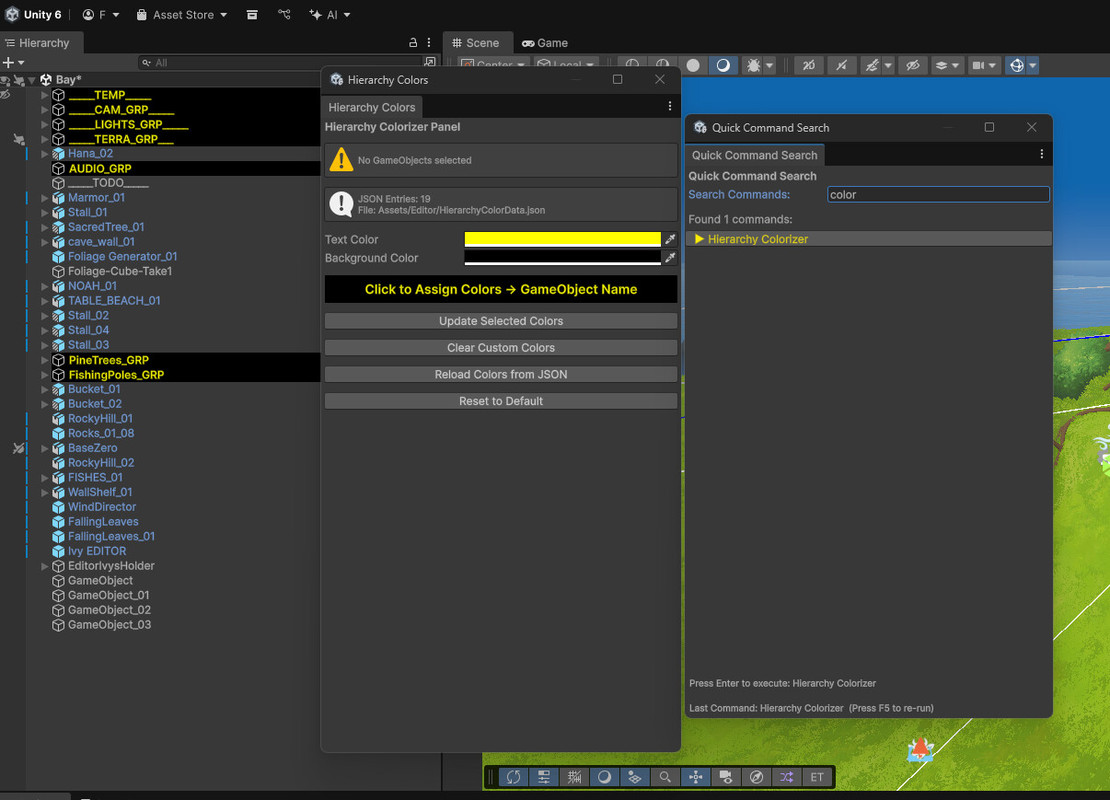This screenshot has height=800, width=1110.
Task: Switch to the Game tab
Action: [x=545, y=43]
